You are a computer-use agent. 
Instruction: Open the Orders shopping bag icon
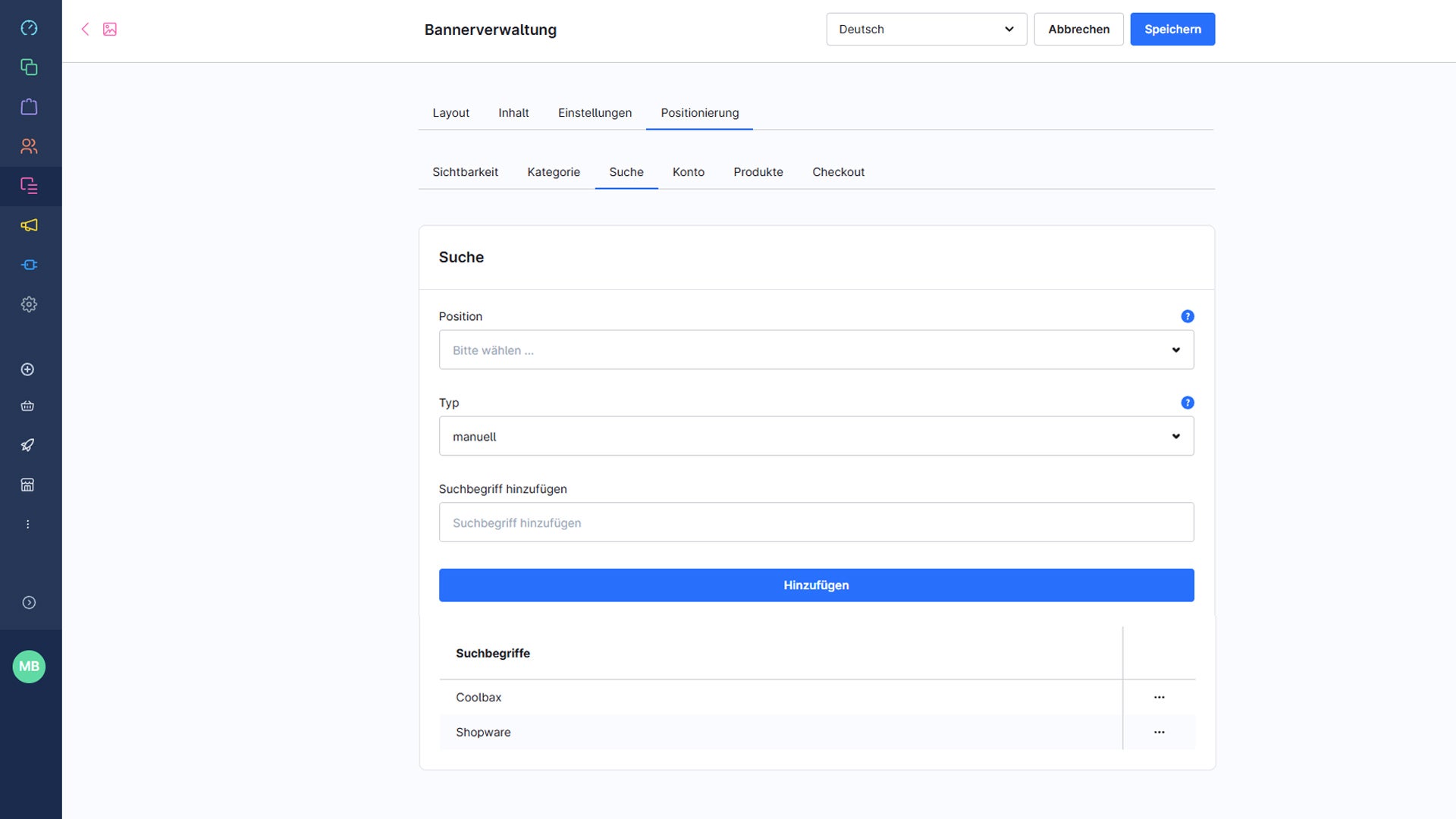coord(29,107)
